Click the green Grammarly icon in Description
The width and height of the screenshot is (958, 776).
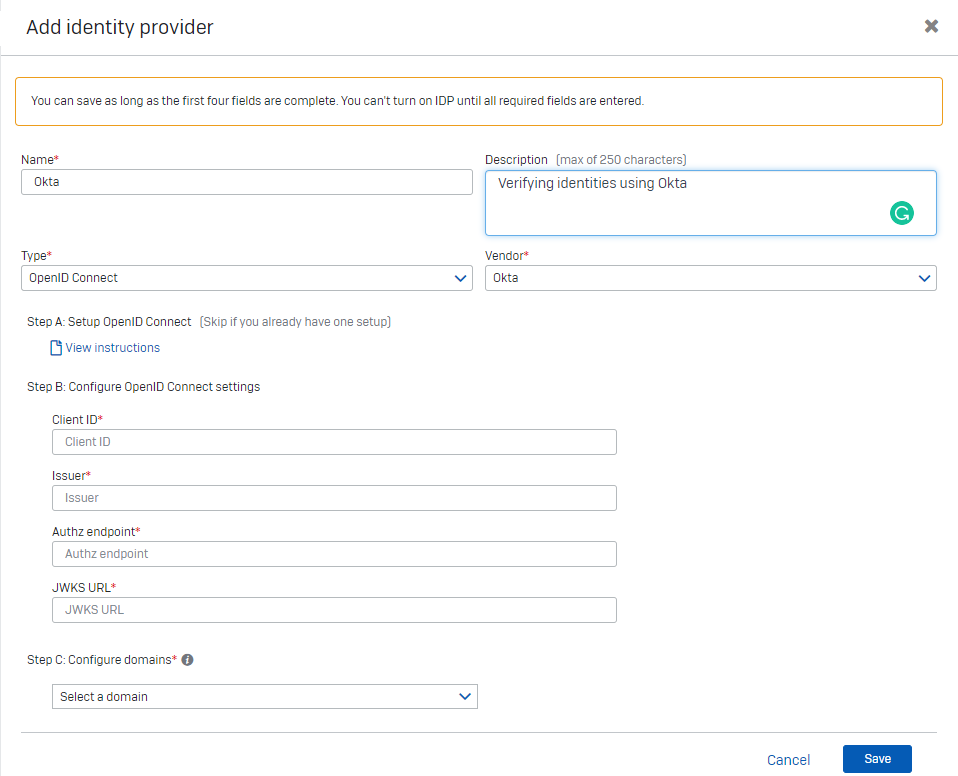902,212
